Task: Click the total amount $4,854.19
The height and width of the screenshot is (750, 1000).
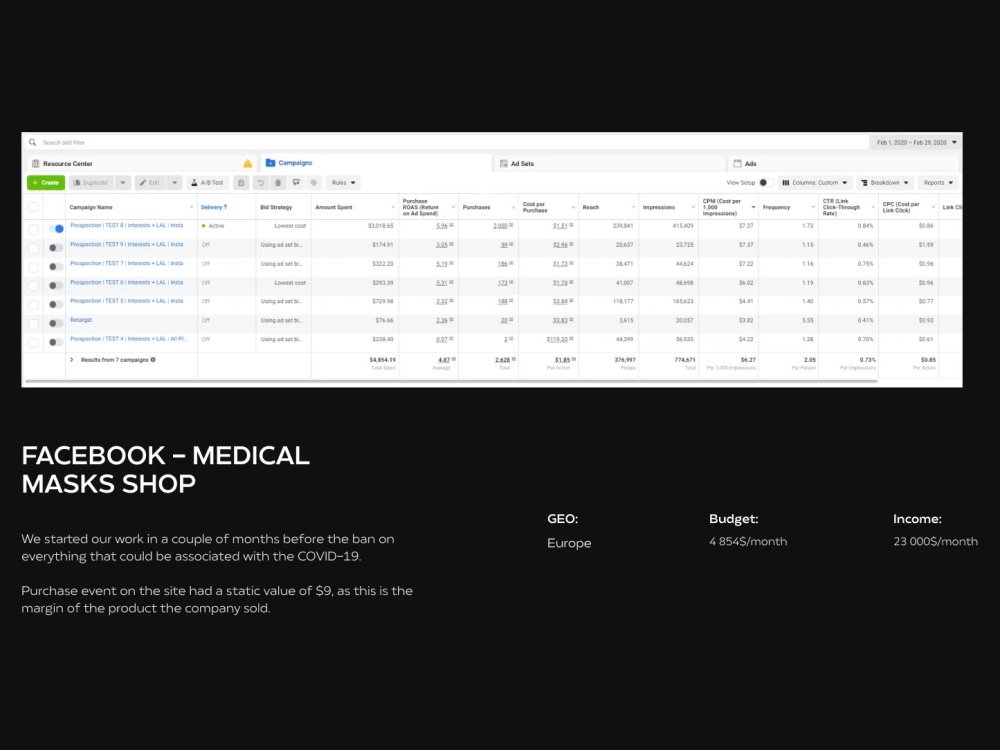Action: (383, 360)
